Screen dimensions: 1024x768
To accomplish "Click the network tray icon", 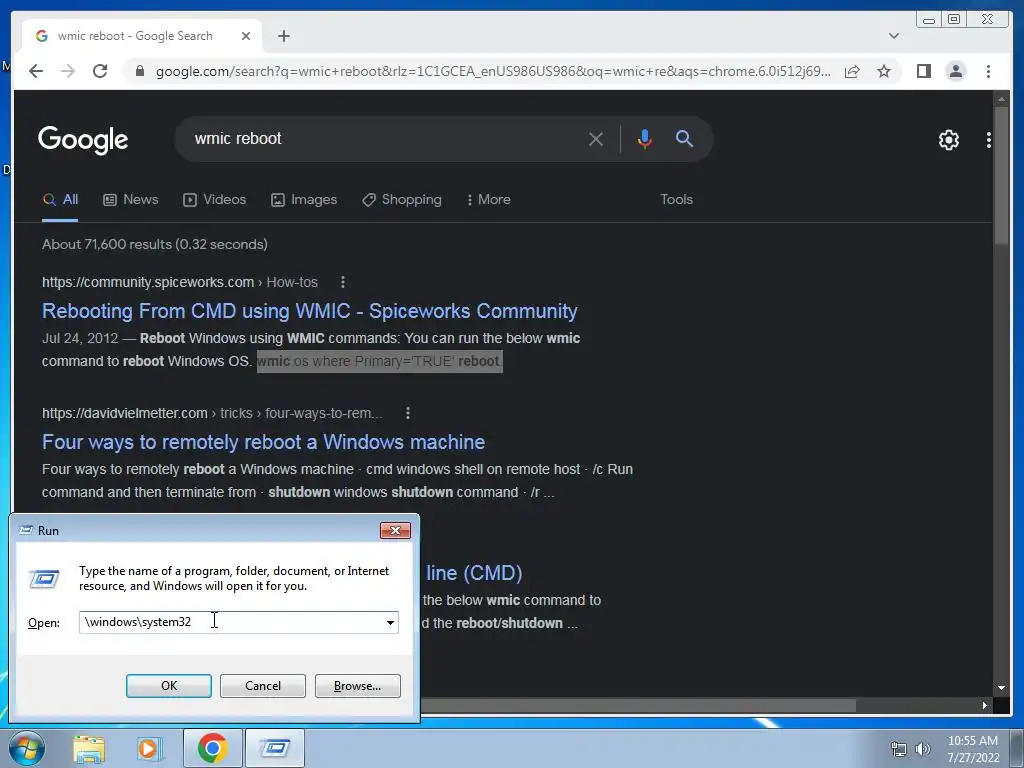I will tap(899, 749).
